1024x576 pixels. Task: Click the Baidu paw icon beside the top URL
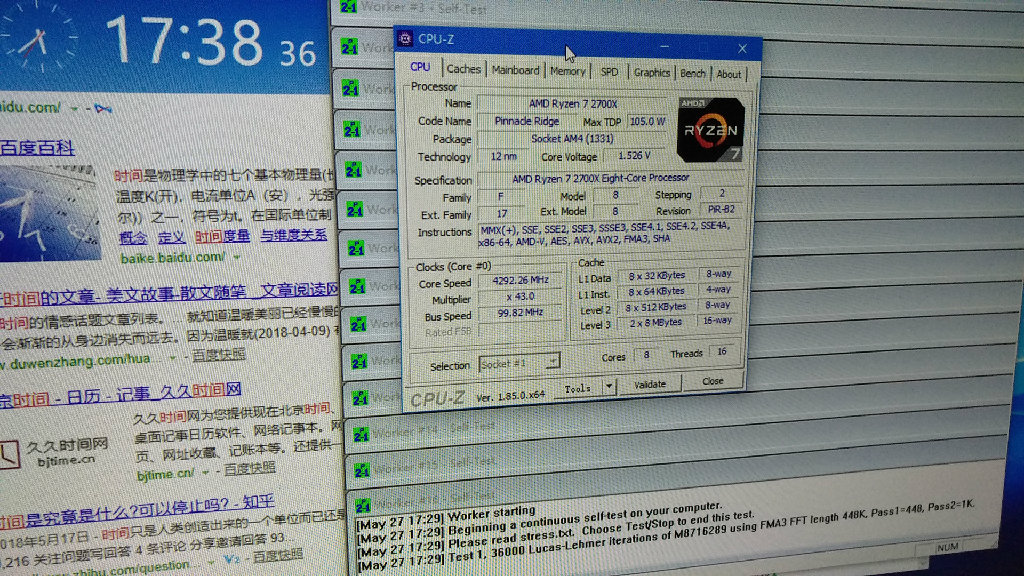tap(103, 108)
